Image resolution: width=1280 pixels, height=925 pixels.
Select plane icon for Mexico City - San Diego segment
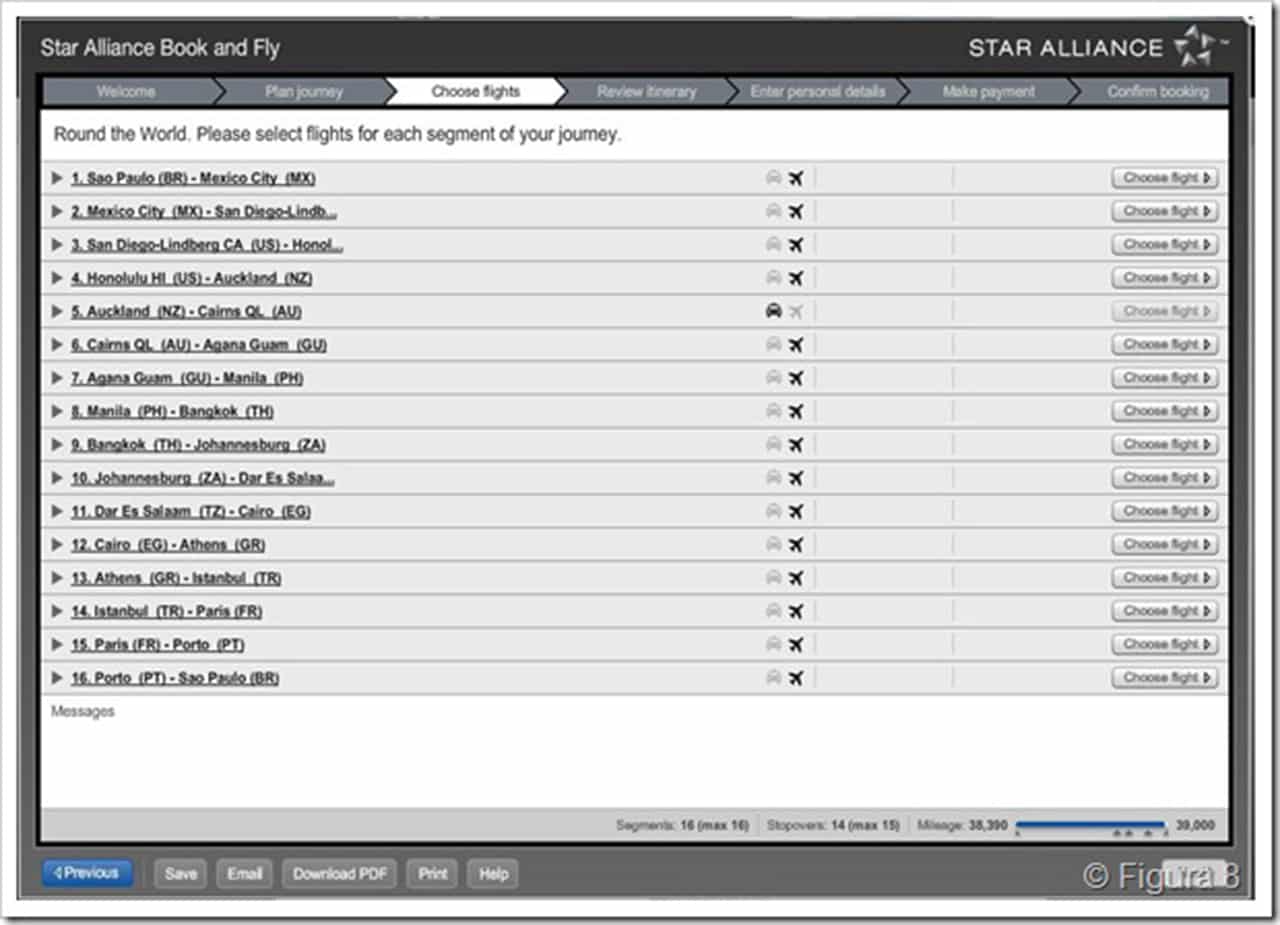pyautogui.click(x=796, y=212)
